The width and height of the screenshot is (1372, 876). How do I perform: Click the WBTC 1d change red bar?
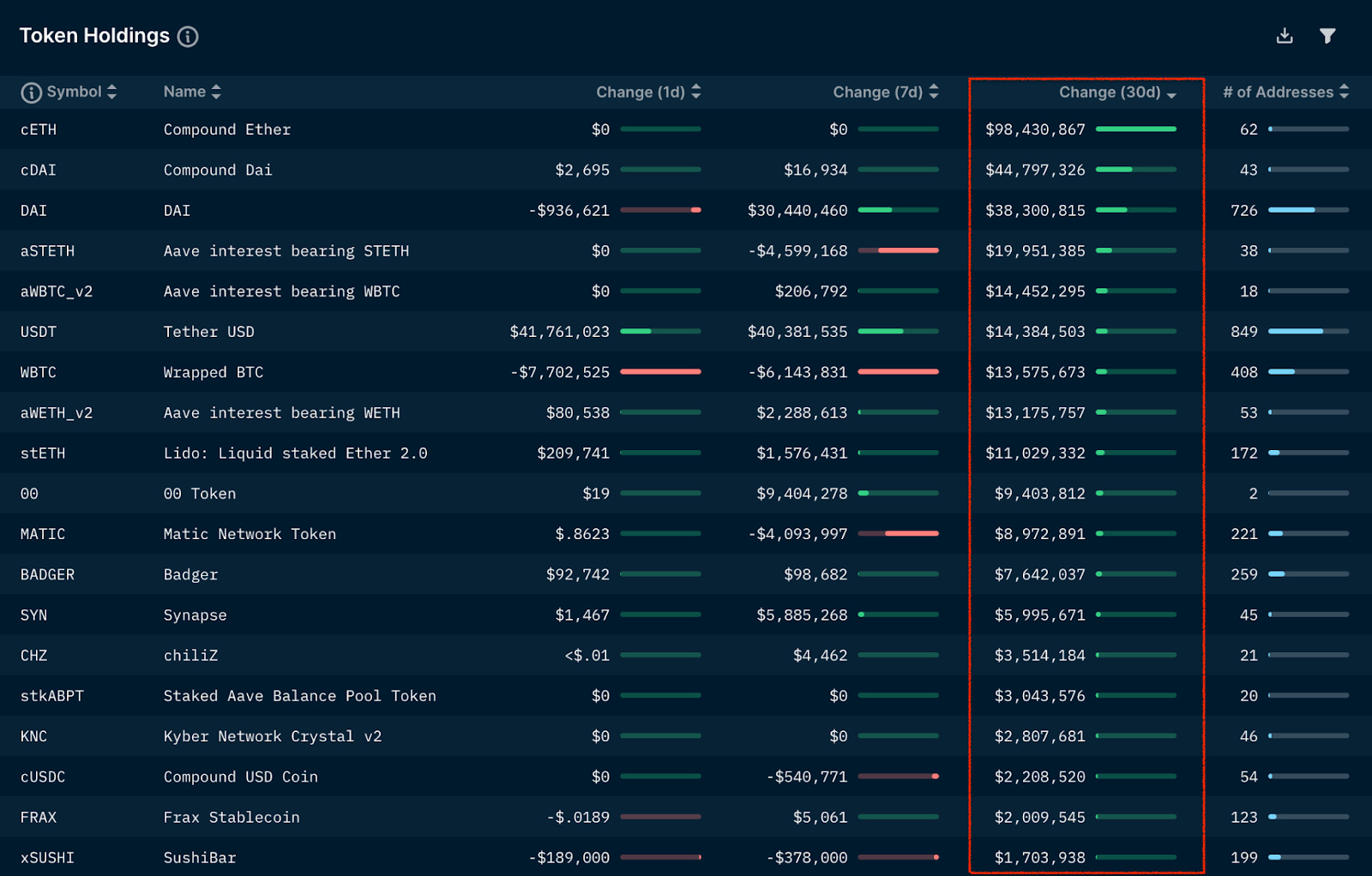(x=660, y=372)
